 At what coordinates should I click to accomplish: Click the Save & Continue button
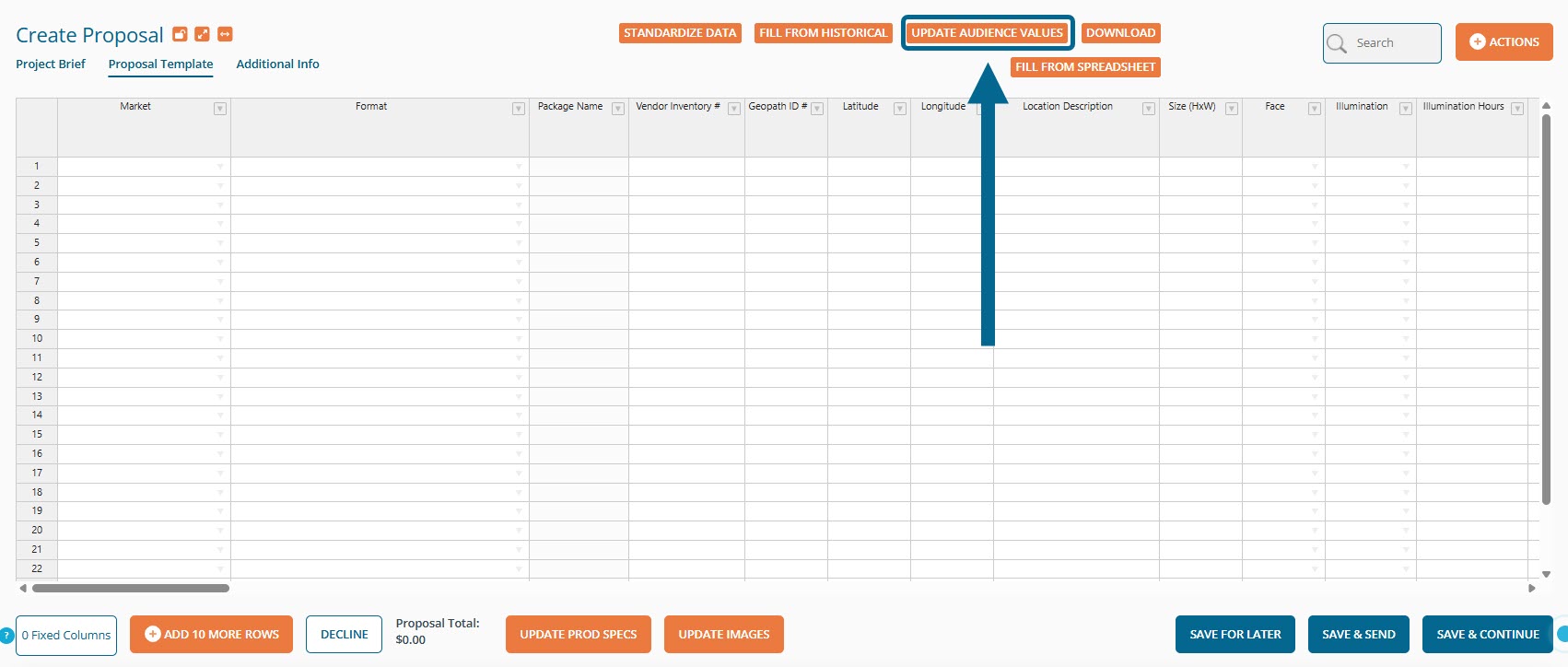coord(1487,634)
